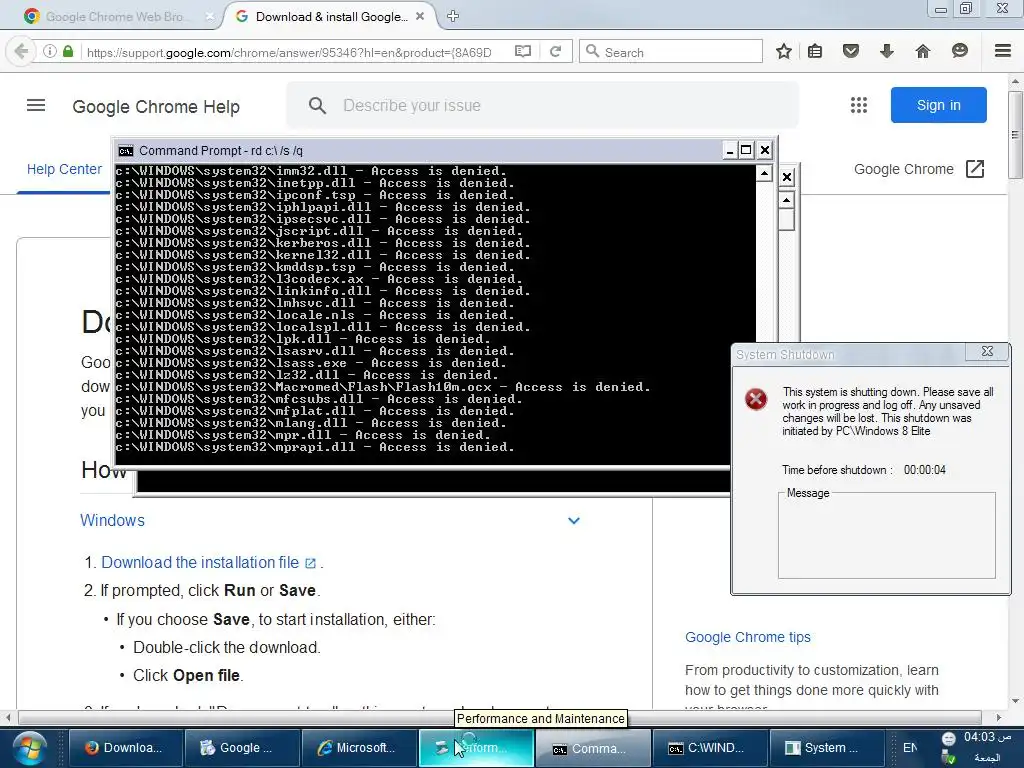Open the external icon beside installation file link
The width and height of the screenshot is (1024, 768).
pos(310,563)
